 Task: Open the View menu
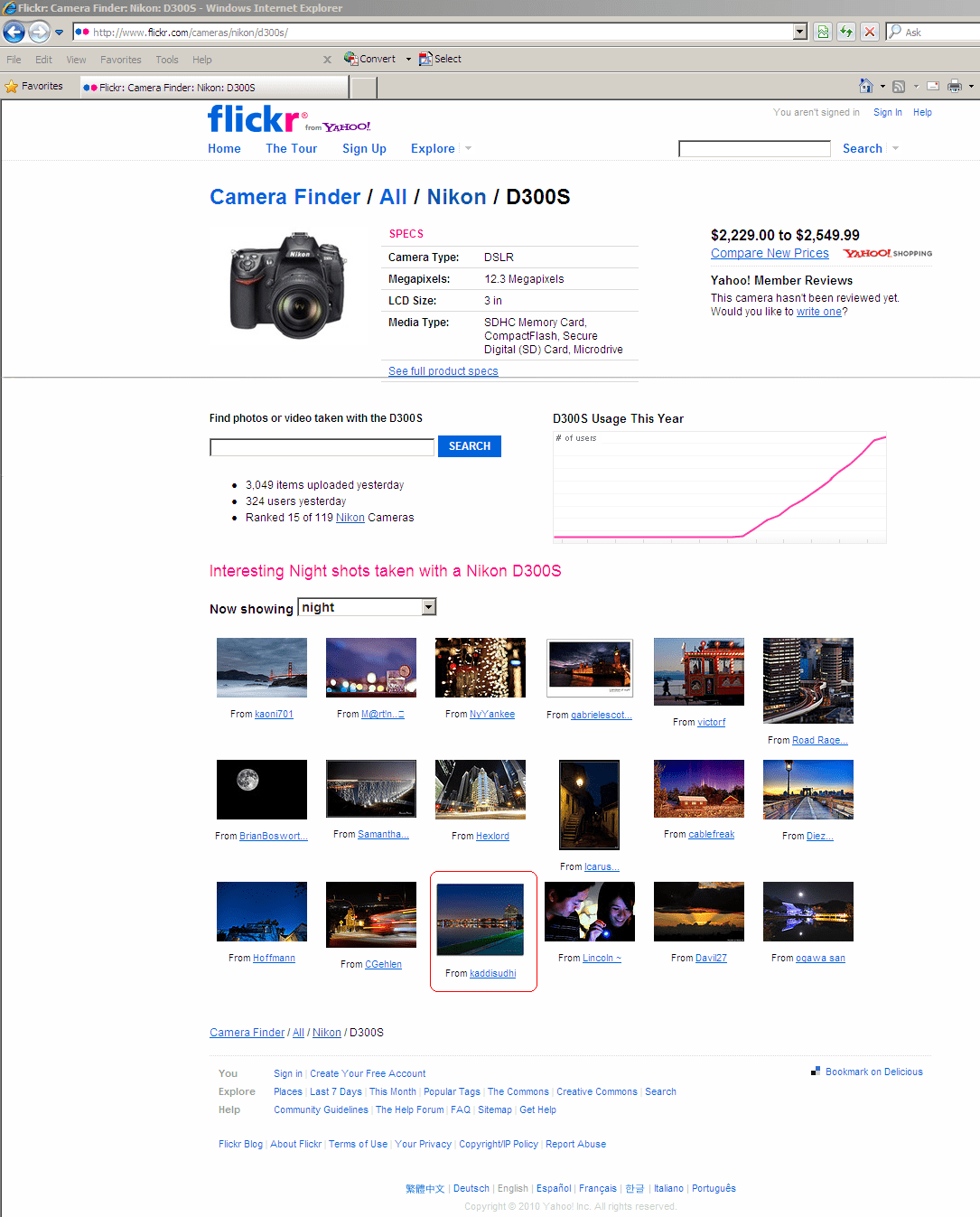click(x=76, y=60)
